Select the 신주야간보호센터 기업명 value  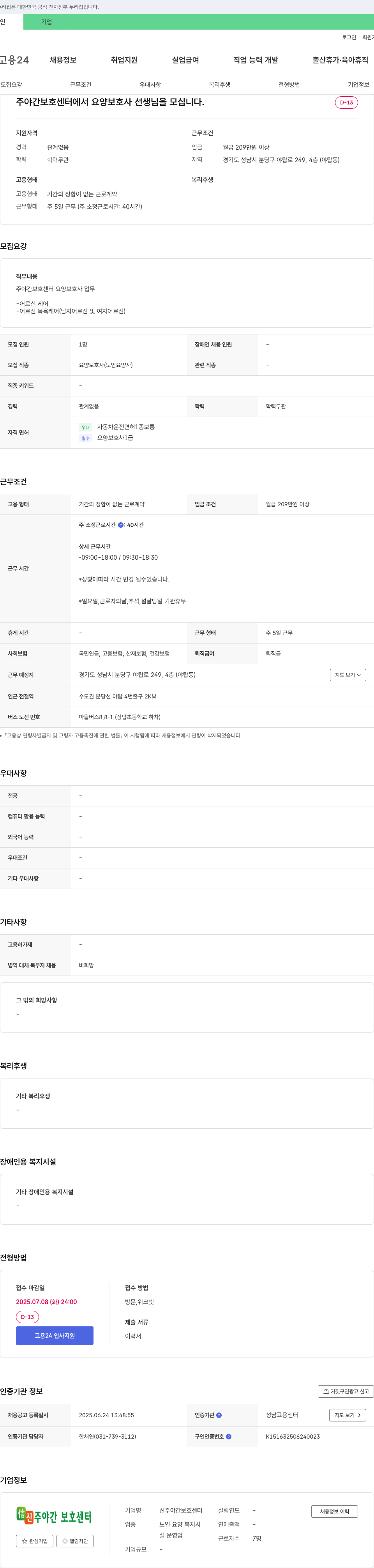pyautogui.click(x=181, y=1511)
